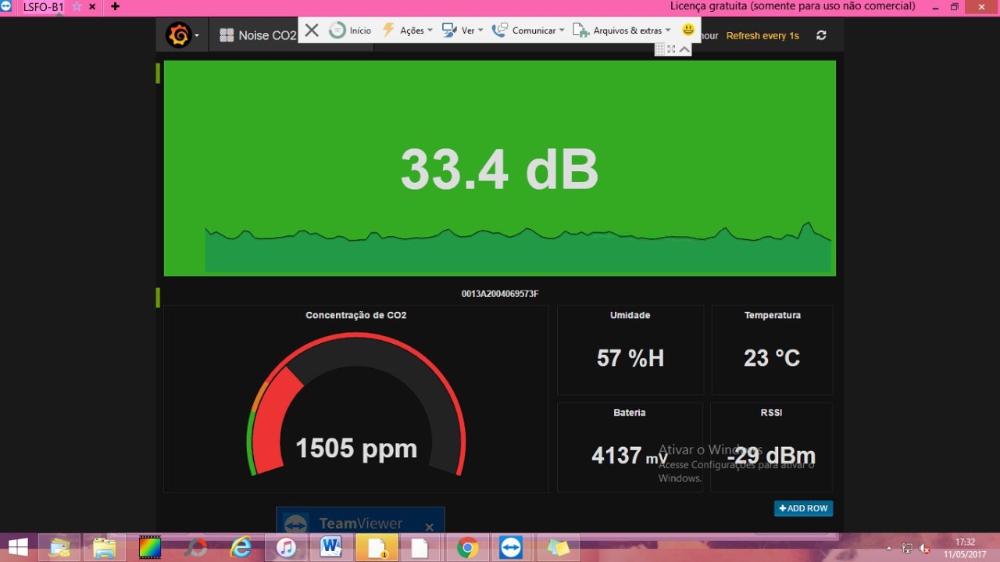Viewport: 1000px width, 562px height.
Task: Add a new tab with plus icon
Action: tap(115, 6)
